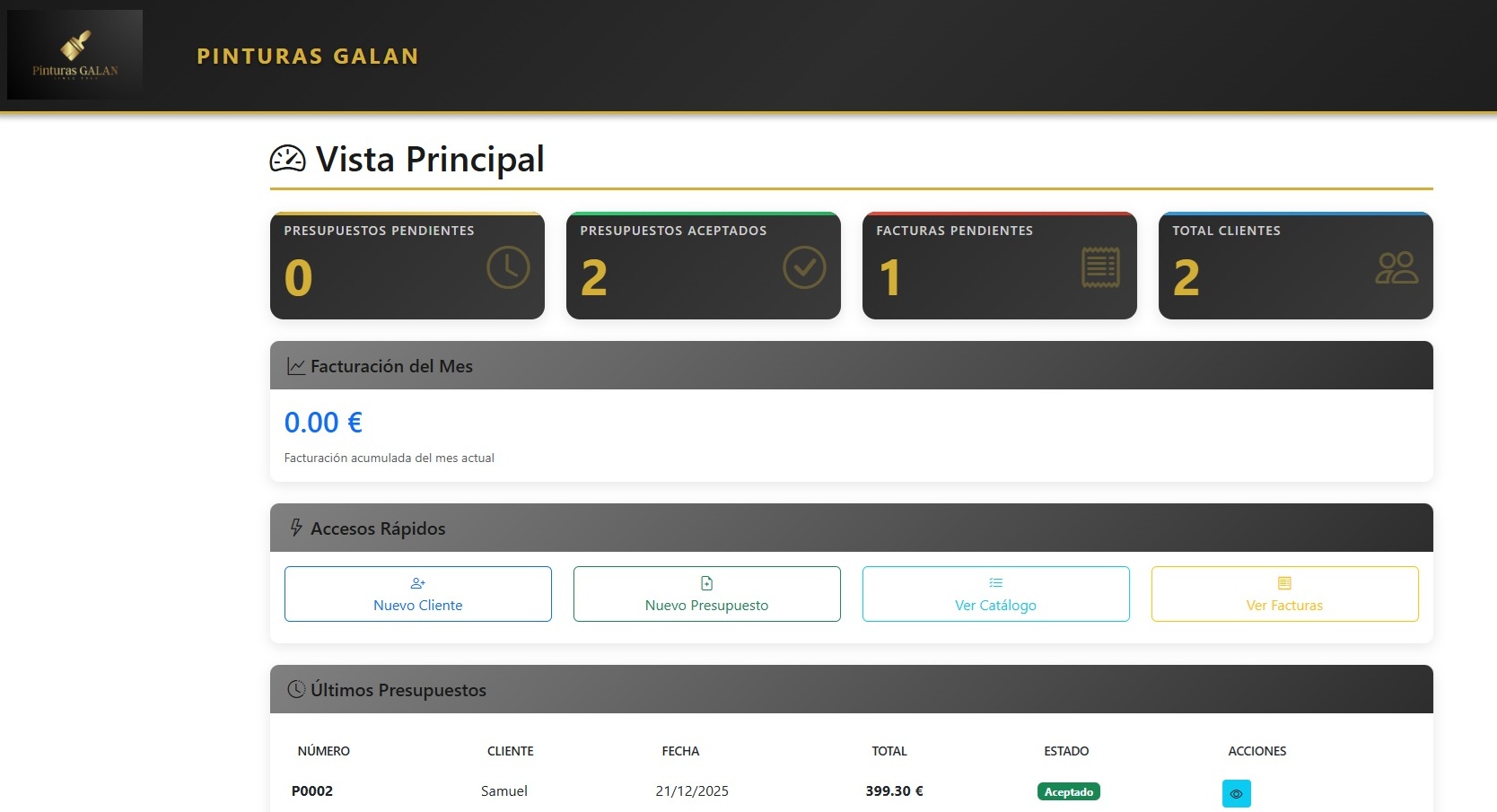Click the lightning icon beside Accesos Rápidos
This screenshot has width=1497, height=812.
click(x=295, y=528)
